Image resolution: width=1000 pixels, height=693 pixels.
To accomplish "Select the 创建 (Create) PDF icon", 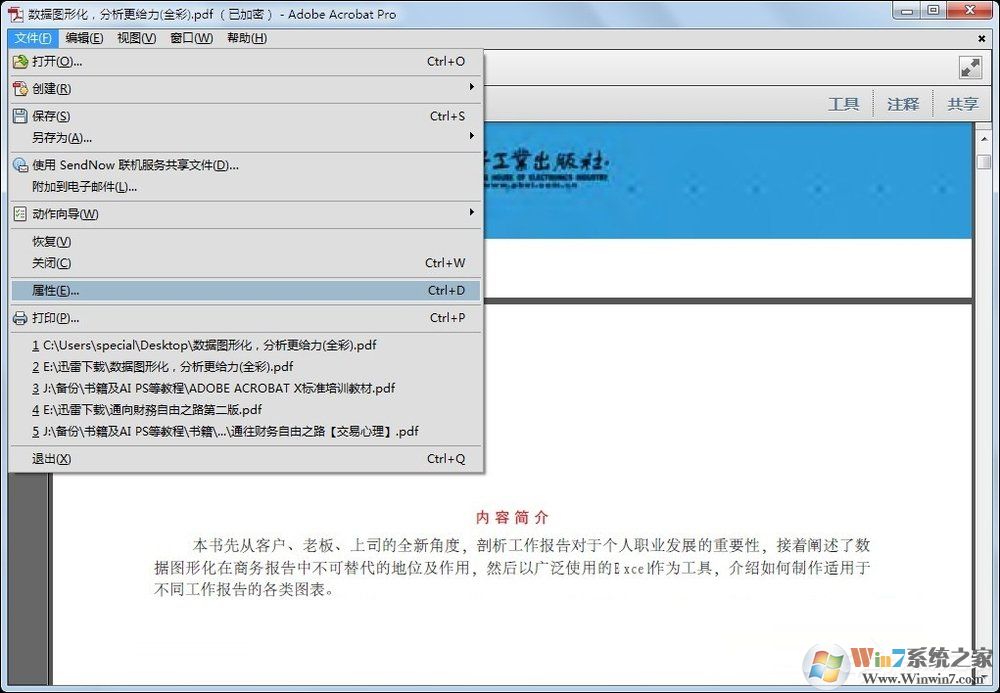I will pyautogui.click(x=21, y=89).
